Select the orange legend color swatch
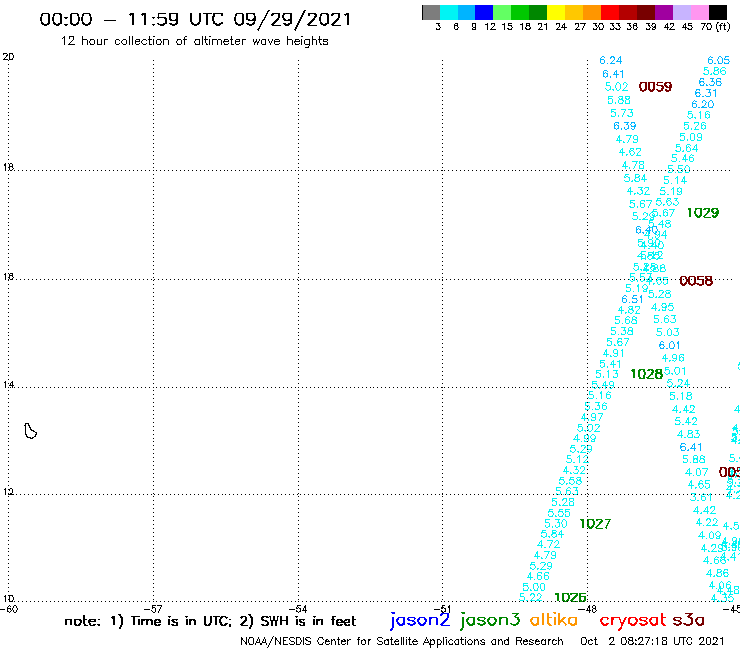The height and width of the screenshot is (650, 740). [x=592, y=12]
